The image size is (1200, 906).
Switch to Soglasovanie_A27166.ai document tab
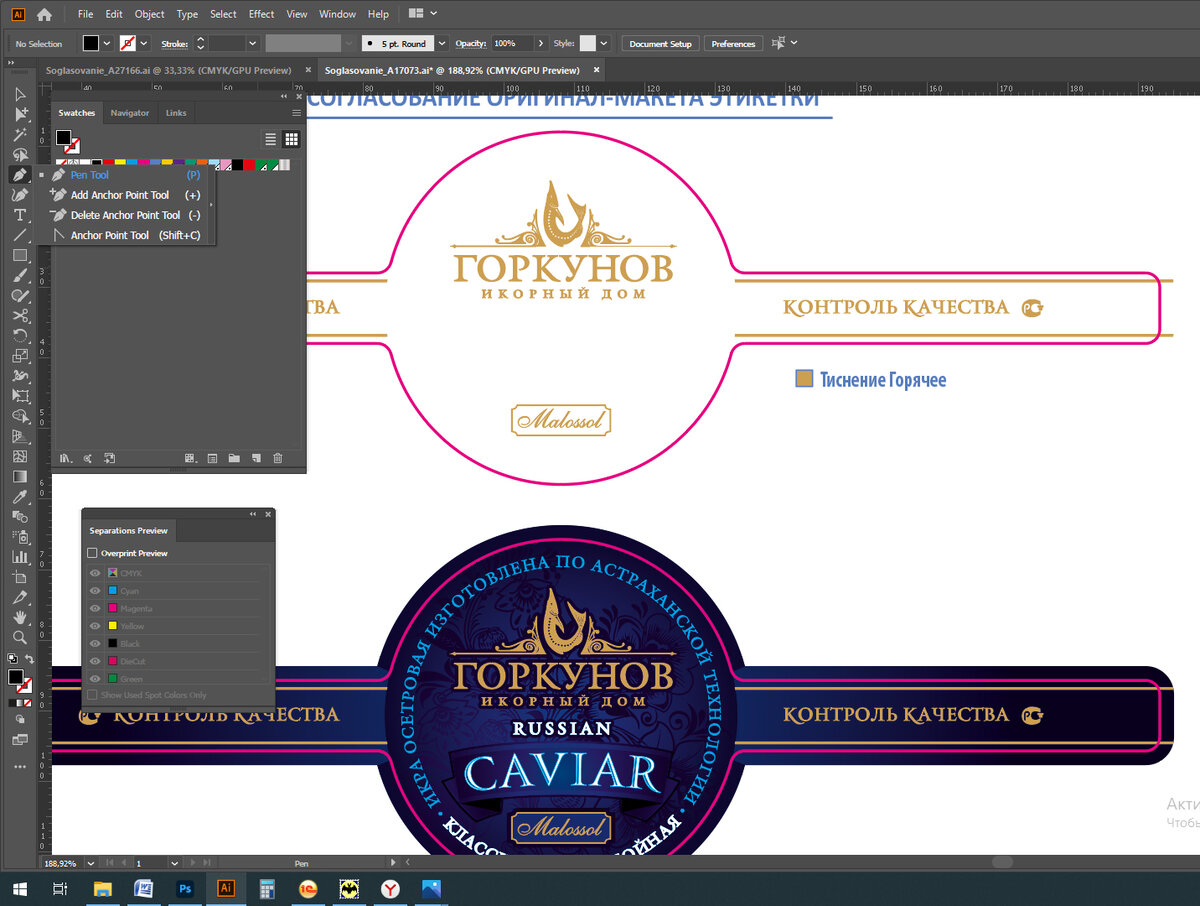click(x=168, y=71)
